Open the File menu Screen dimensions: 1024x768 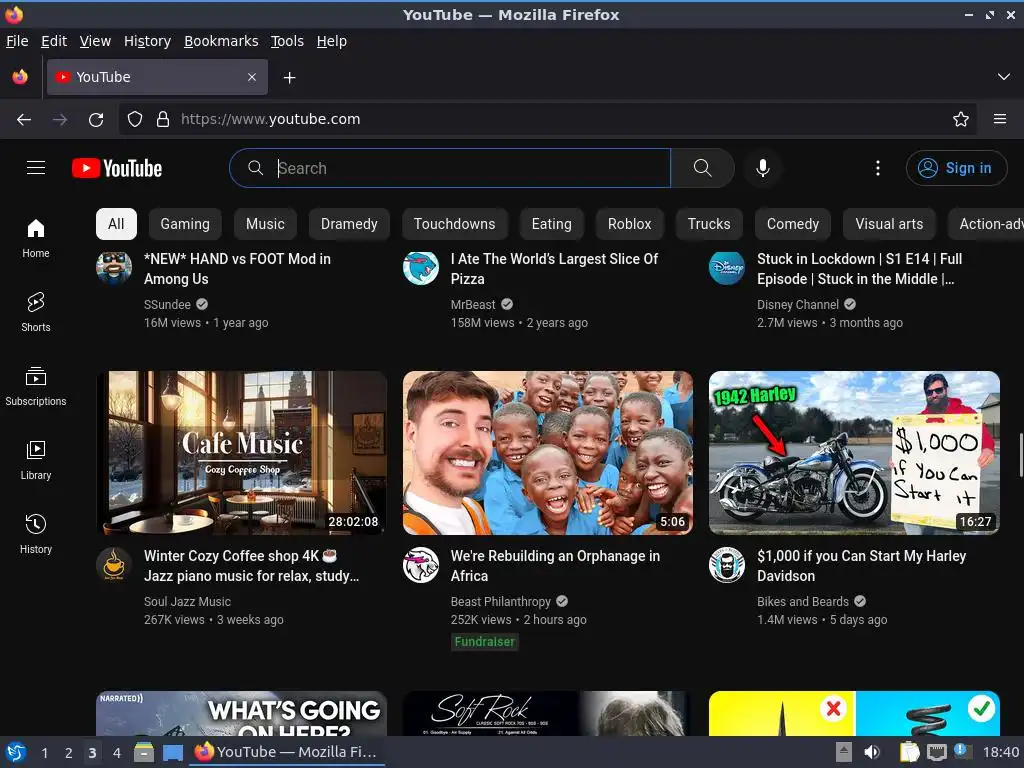17,41
